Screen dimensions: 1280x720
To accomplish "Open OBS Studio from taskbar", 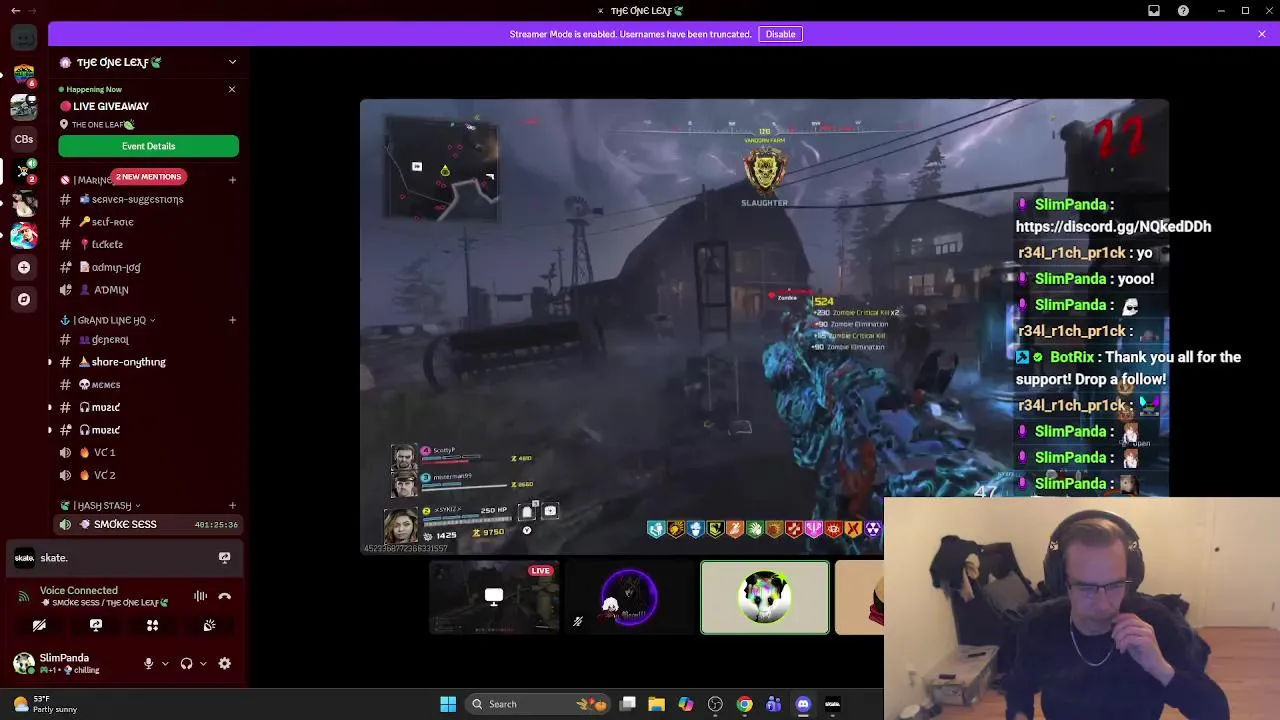I will [x=715, y=704].
